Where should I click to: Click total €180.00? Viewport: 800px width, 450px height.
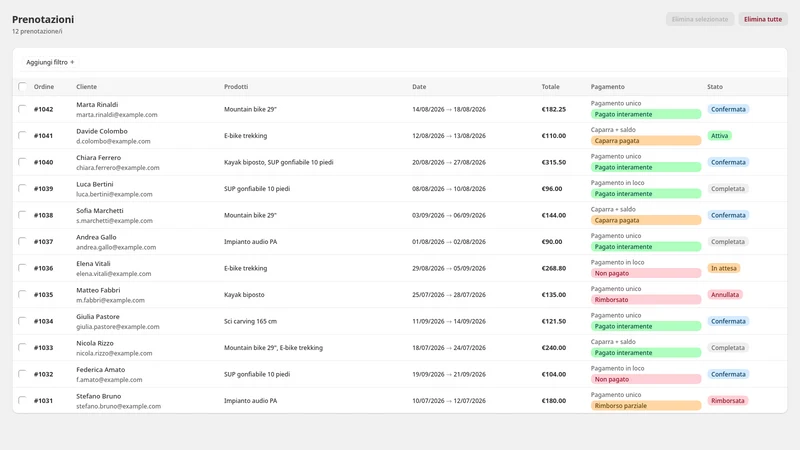[x=554, y=401]
